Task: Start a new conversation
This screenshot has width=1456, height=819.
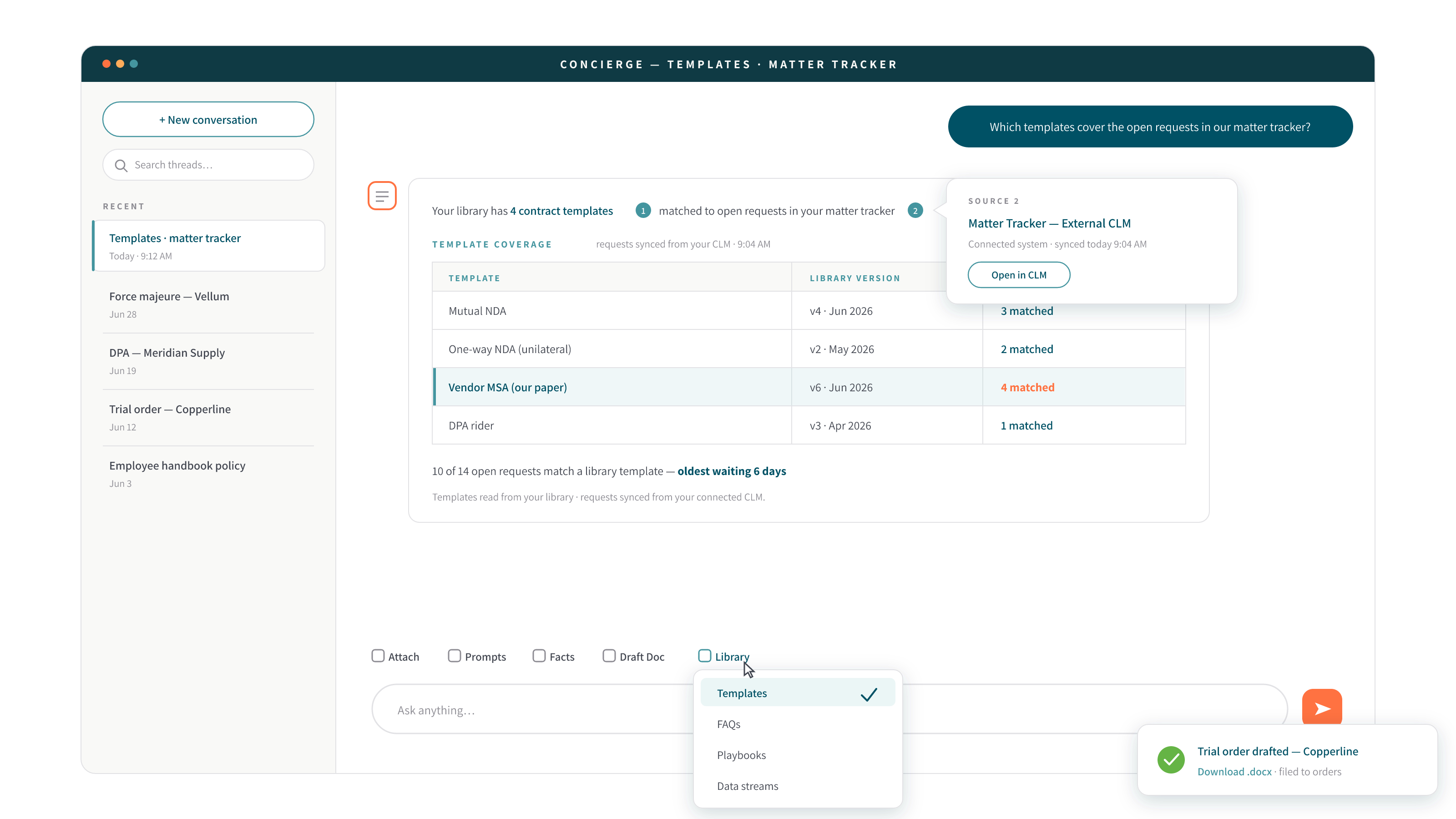Action: click(x=208, y=119)
